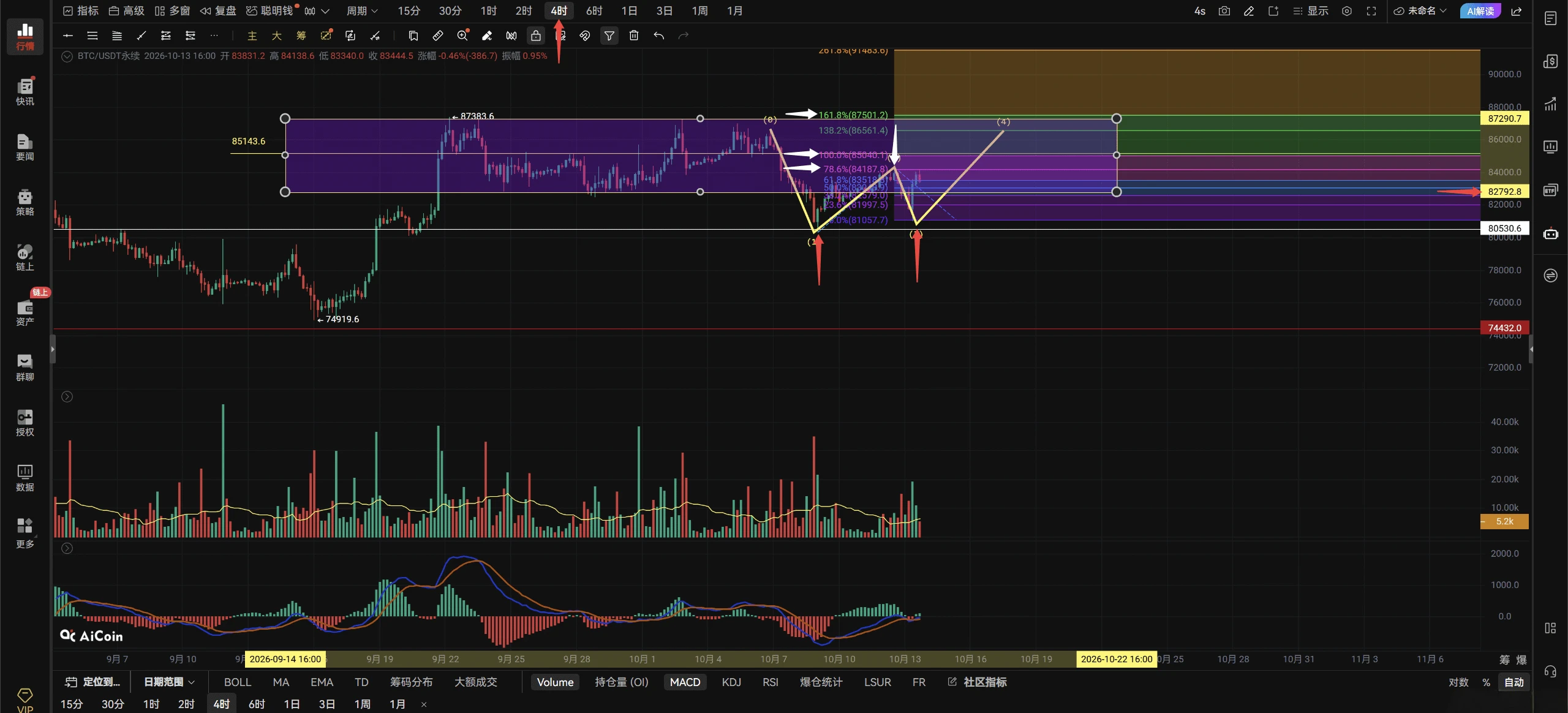Open the 授权 authorization sidebar icon

tap(24, 423)
